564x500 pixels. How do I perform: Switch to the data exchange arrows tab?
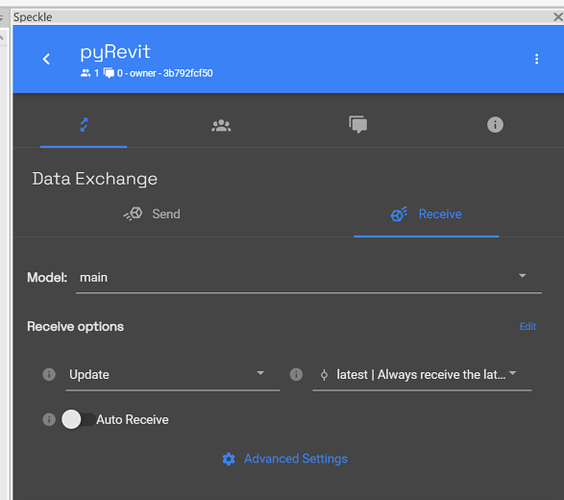(84, 125)
